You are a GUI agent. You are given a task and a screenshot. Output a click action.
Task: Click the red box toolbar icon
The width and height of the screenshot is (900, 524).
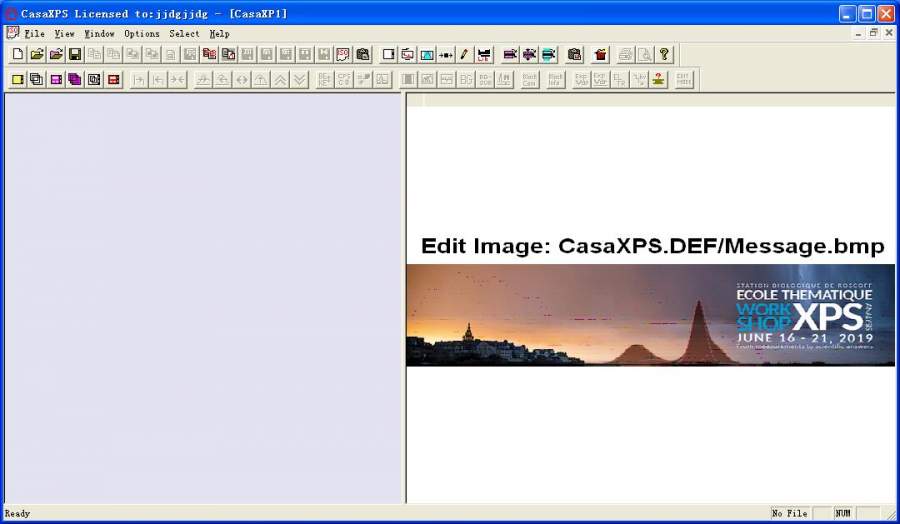[600, 55]
